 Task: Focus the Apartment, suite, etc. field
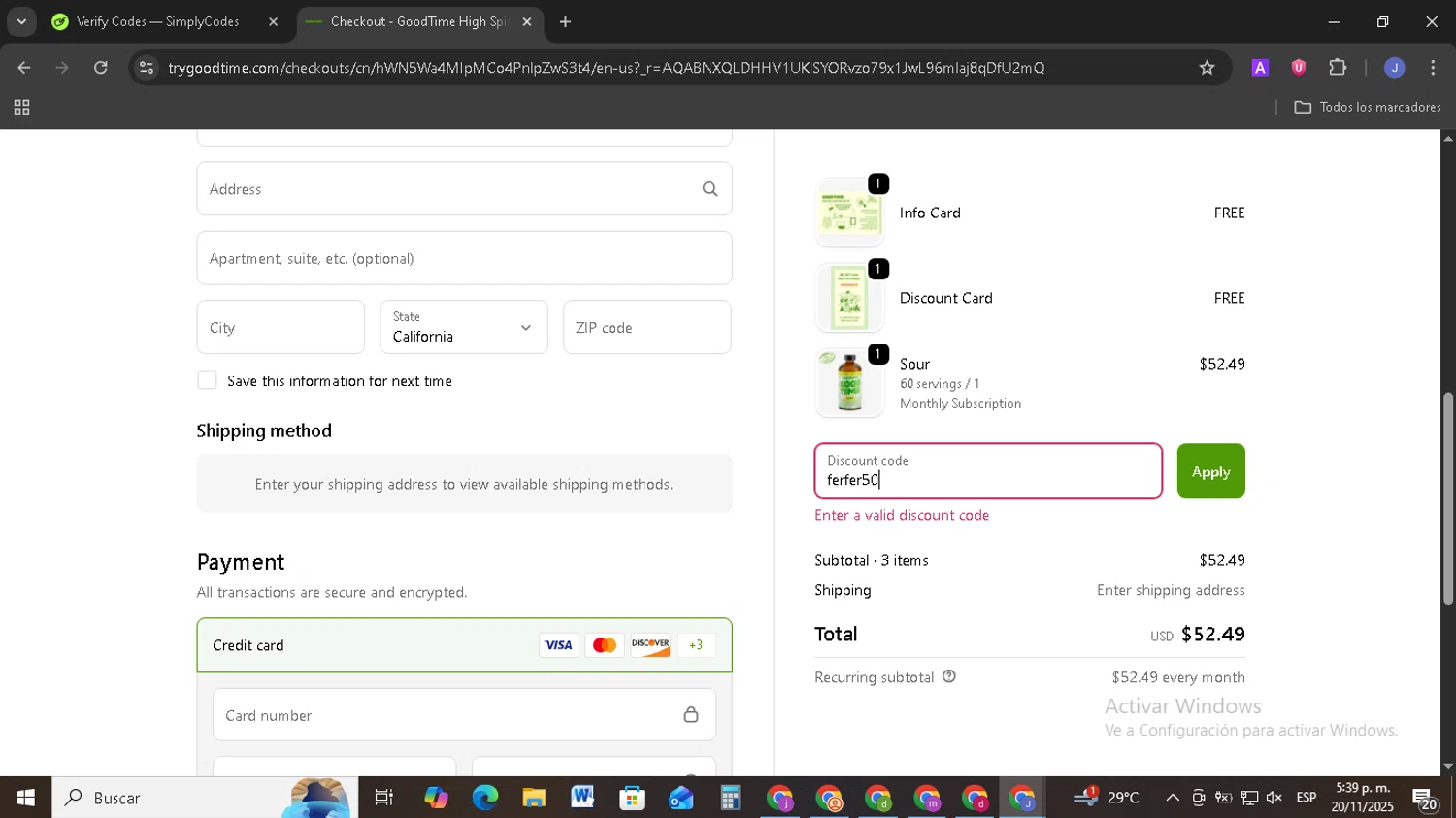click(x=464, y=258)
